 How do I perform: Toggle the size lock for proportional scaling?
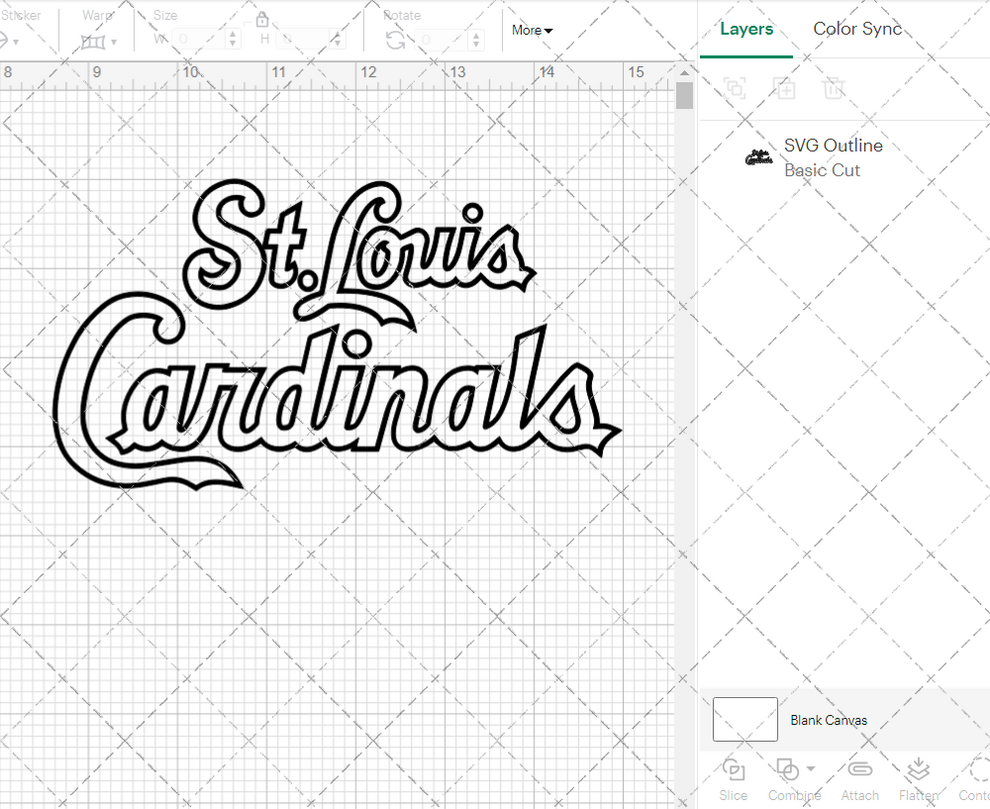point(262,18)
